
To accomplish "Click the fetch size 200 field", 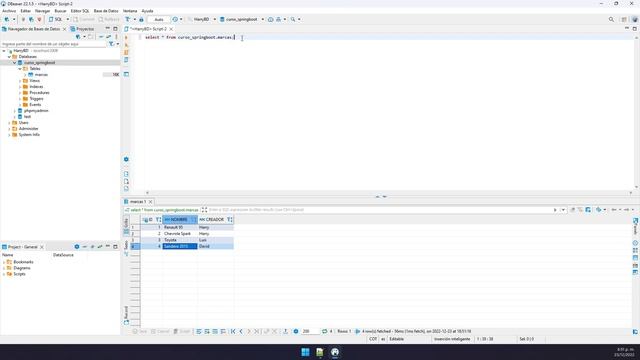I will (x=310, y=331).
